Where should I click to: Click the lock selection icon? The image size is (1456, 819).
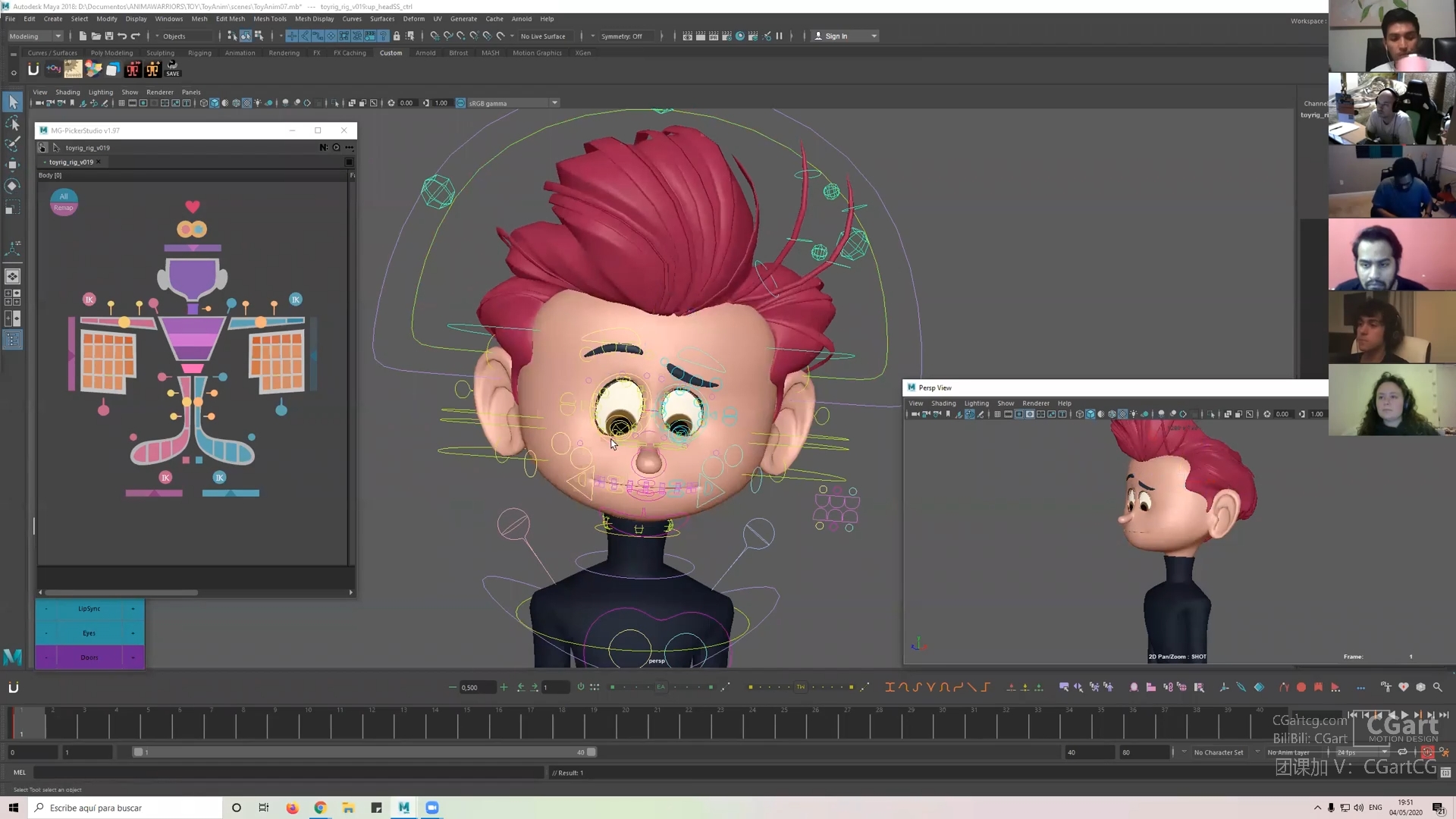(x=397, y=36)
